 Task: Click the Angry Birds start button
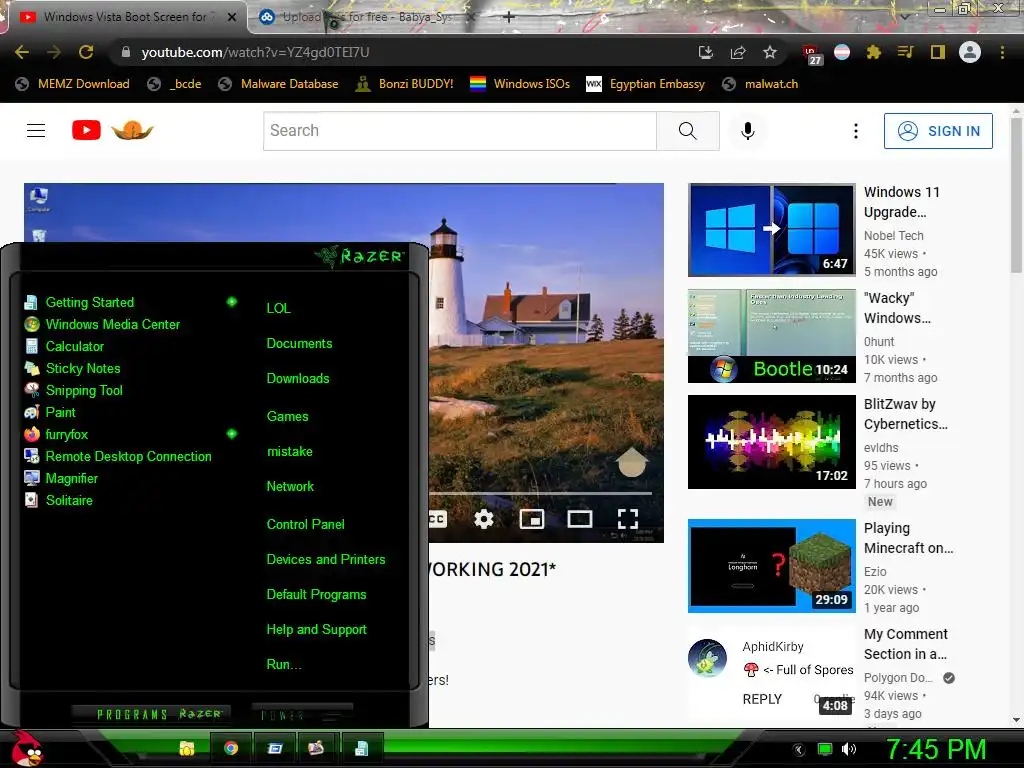(x=26, y=749)
